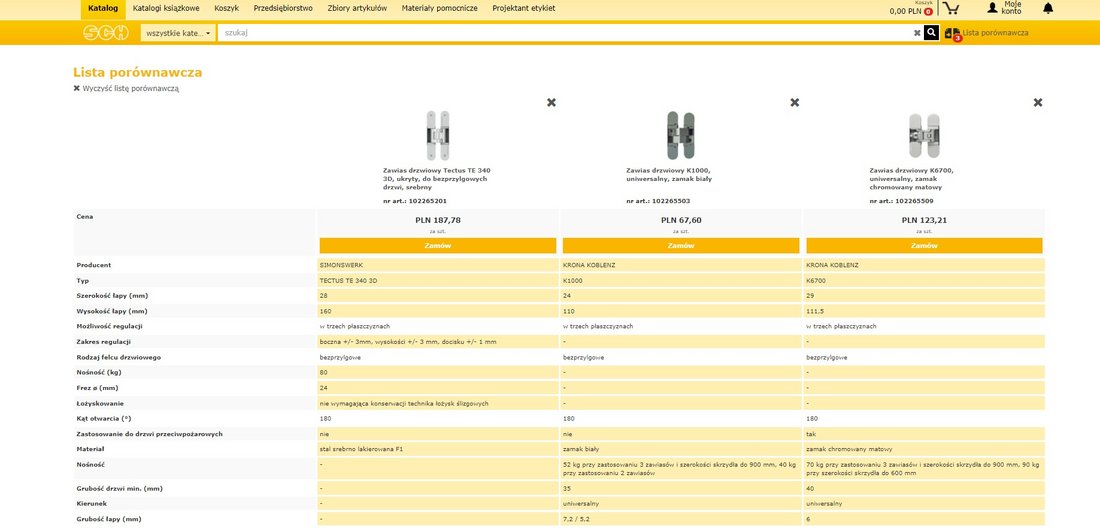
Task: Open the K6700 hinge image
Action: click(x=924, y=135)
